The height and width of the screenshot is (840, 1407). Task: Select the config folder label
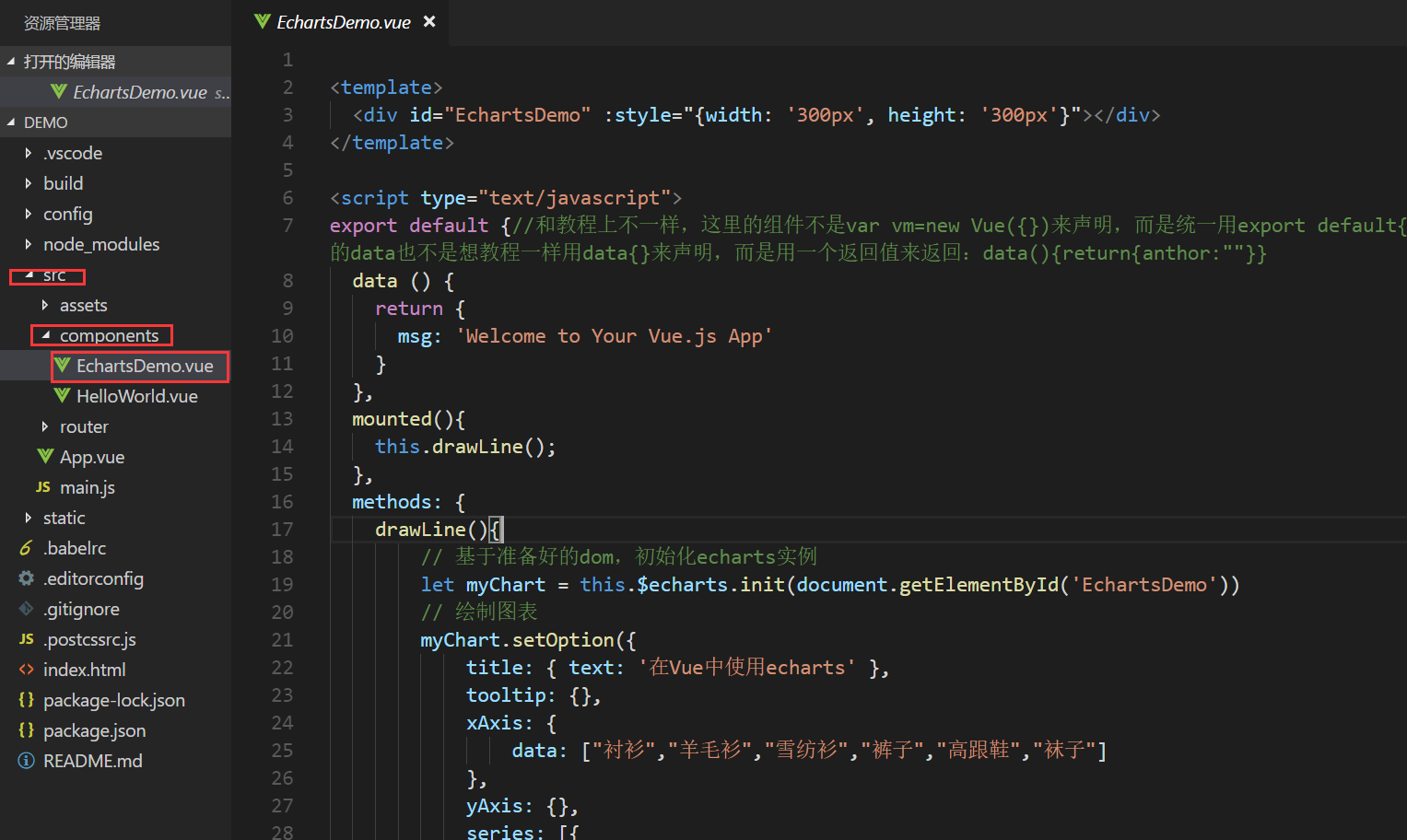[x=68, y=214]
